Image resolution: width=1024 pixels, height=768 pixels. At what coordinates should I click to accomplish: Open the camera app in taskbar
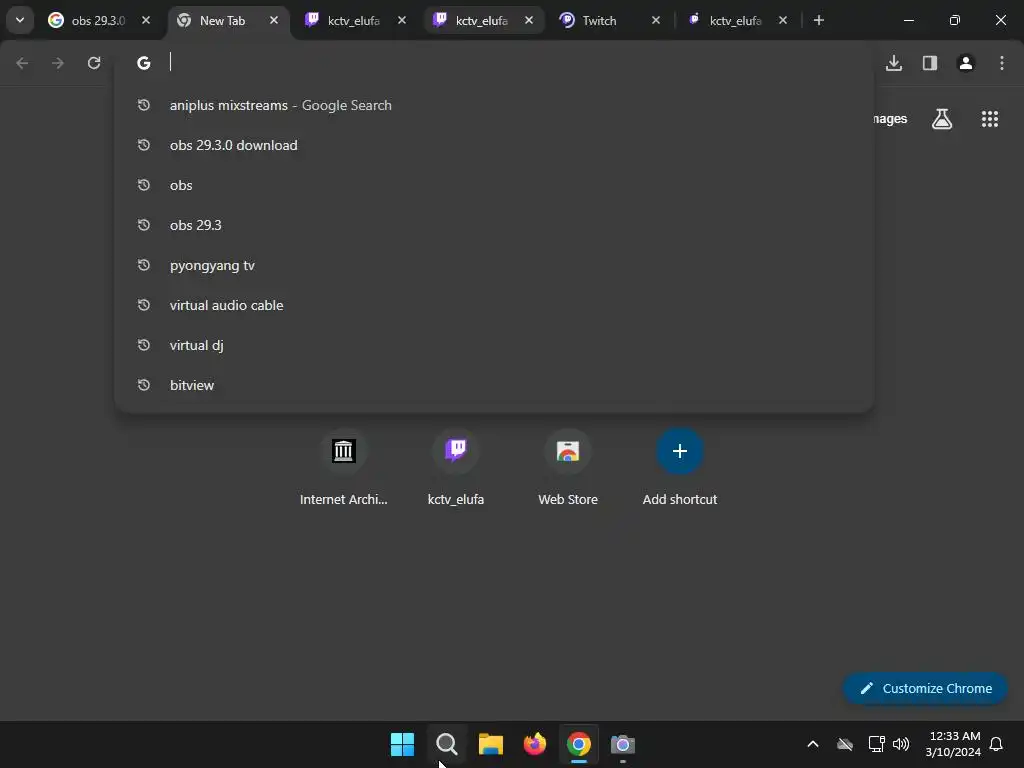click(622, 744)
